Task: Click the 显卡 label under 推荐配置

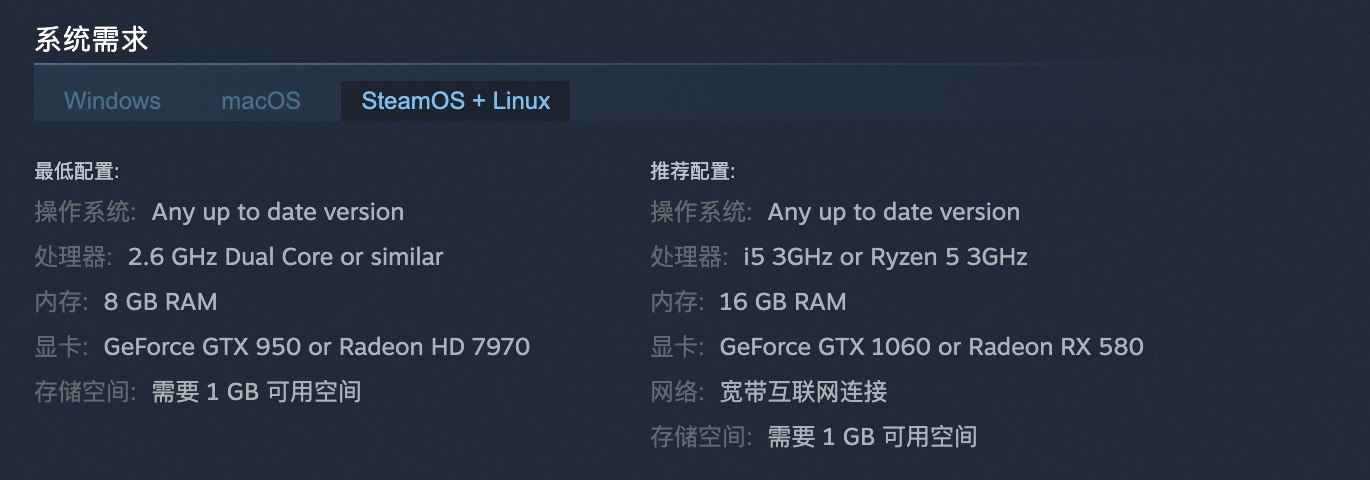Action: pos(676,347)
